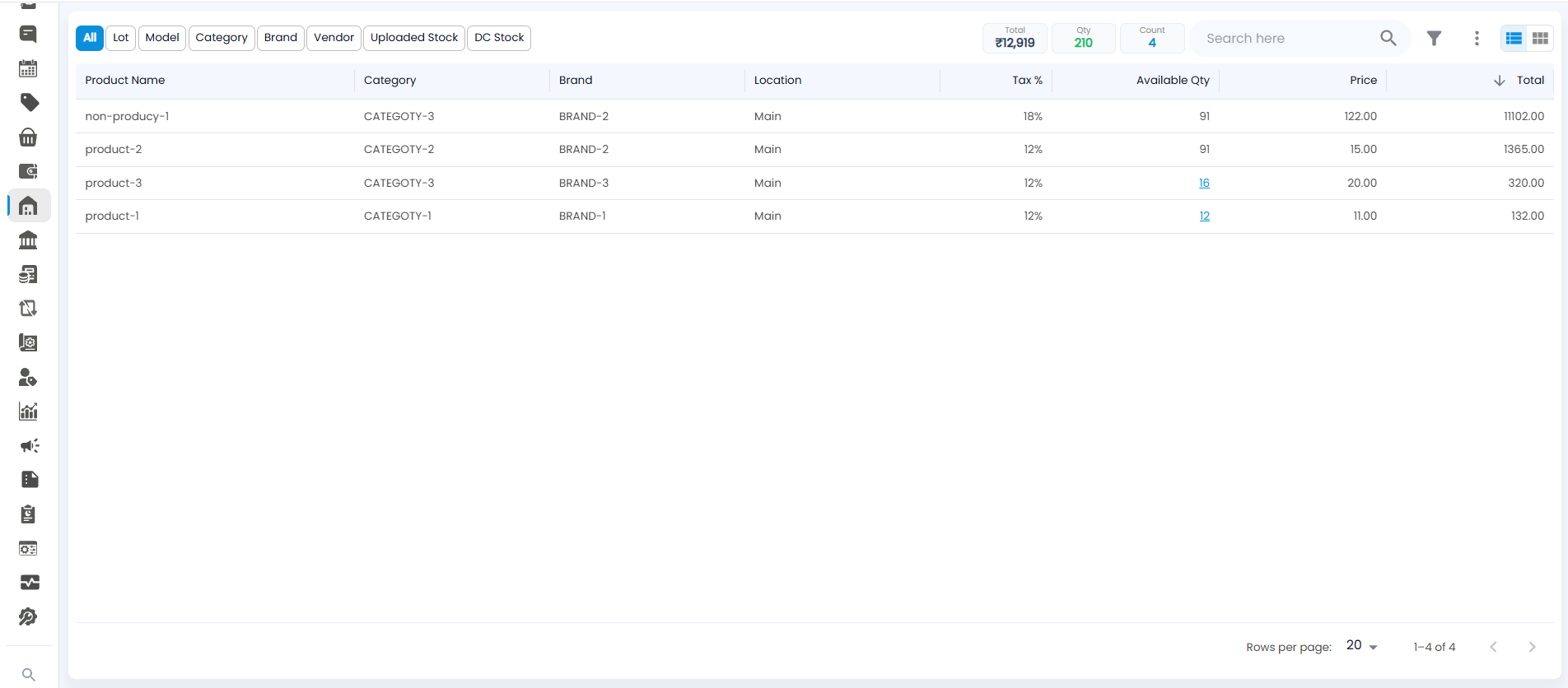Image resolution: width=1568 pixels, height=688 pixels.
Task: Open the bar chart reports sidebar icon
Action: (28, 411)
